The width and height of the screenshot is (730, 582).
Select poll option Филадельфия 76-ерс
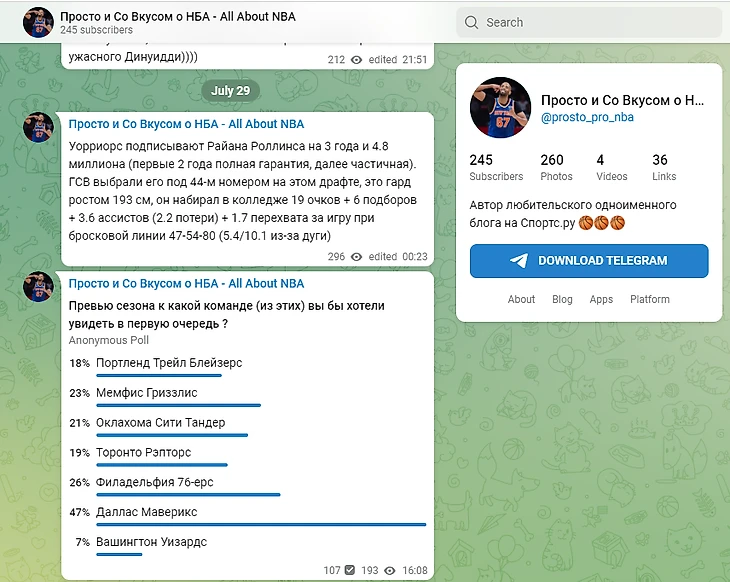click(248, 485)
